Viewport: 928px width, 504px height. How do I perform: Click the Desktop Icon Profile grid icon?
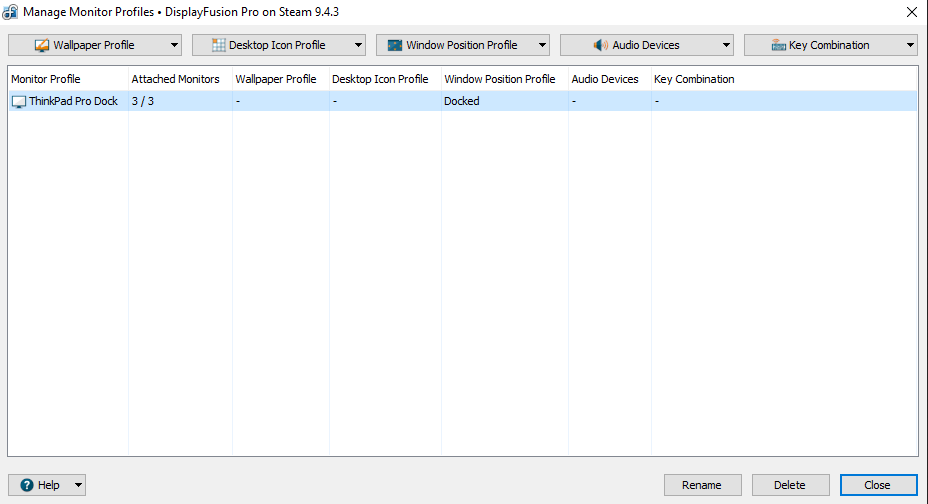(x=218, y=45)
